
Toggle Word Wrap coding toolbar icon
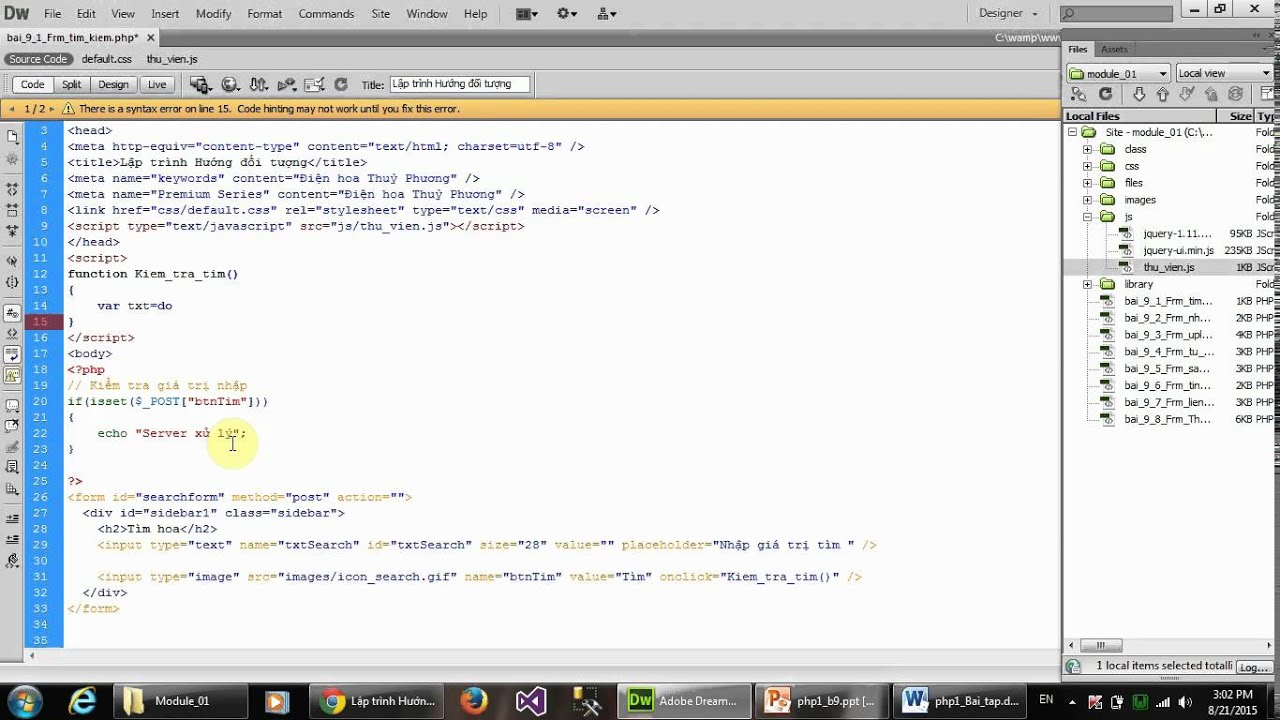(x=12, y=354)
